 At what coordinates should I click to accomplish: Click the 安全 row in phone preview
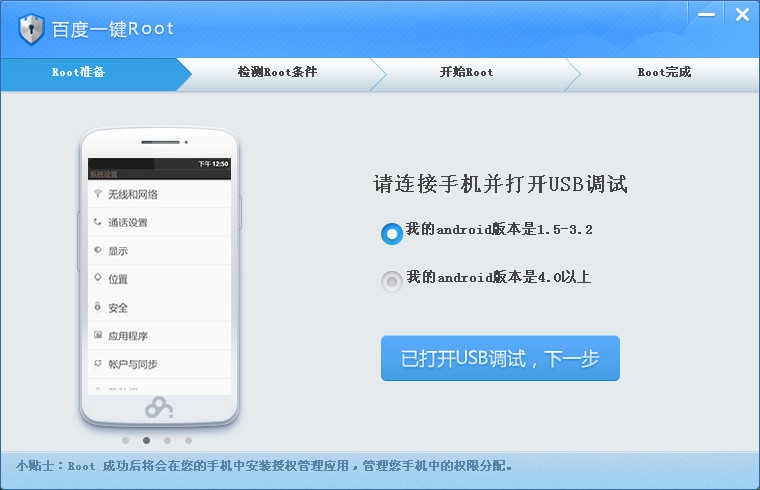click(159, 307)
